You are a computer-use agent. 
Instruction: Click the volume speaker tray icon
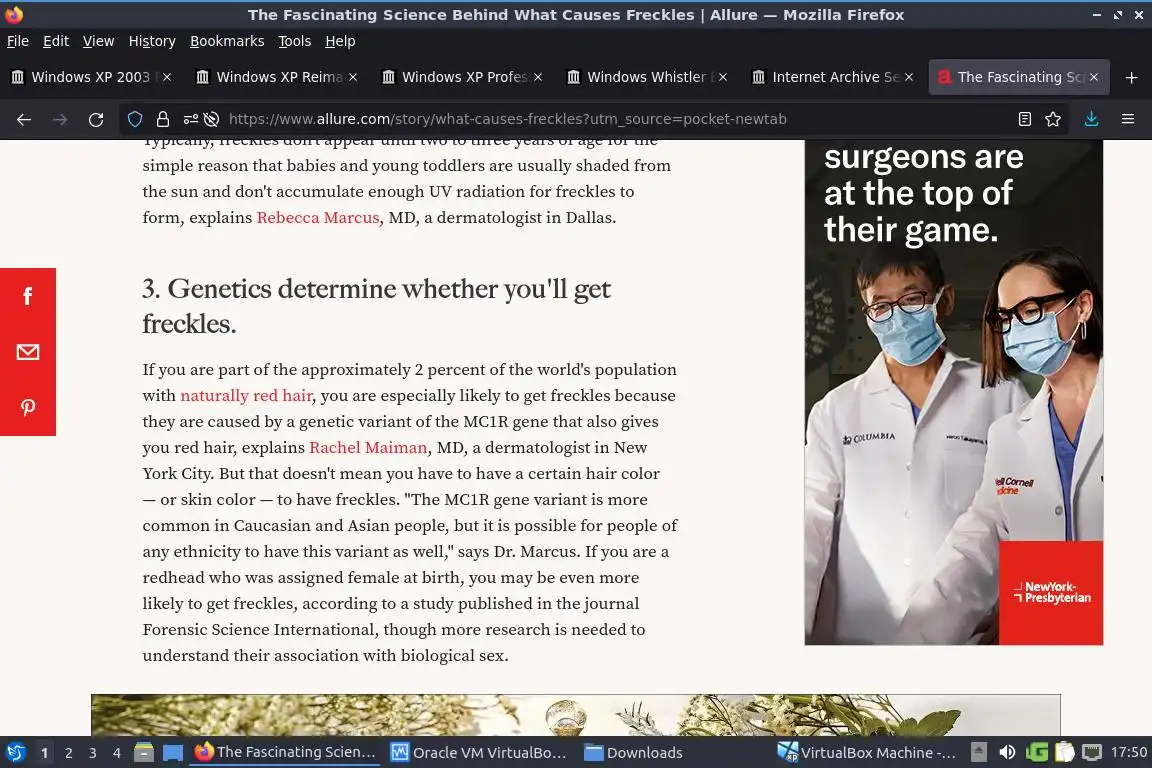(x=1007, y=753)
